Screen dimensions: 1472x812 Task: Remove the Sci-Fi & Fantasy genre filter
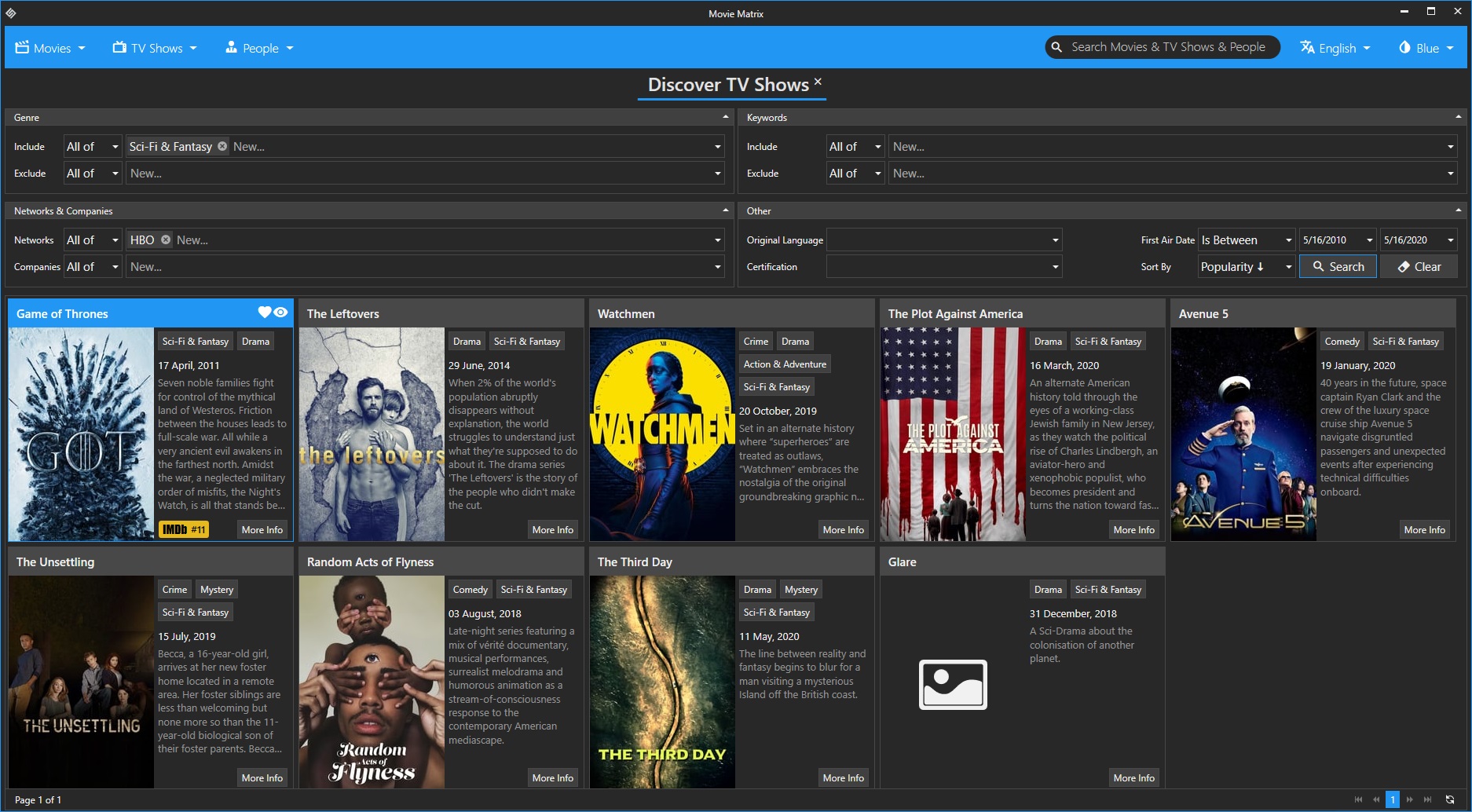(222, 146)
